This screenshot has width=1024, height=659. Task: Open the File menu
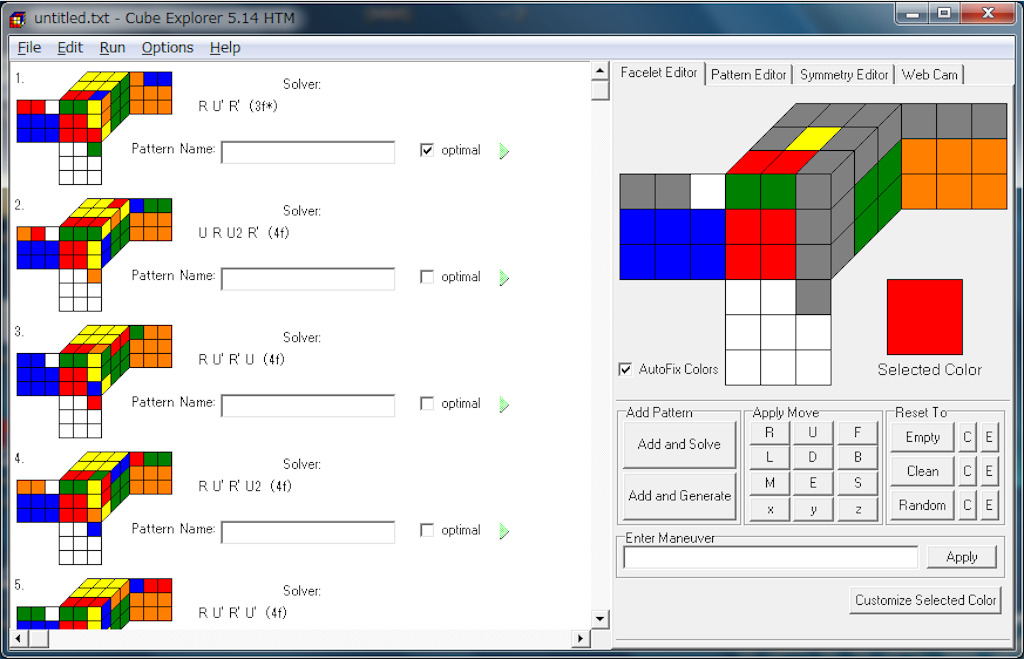tap(29, 48)
